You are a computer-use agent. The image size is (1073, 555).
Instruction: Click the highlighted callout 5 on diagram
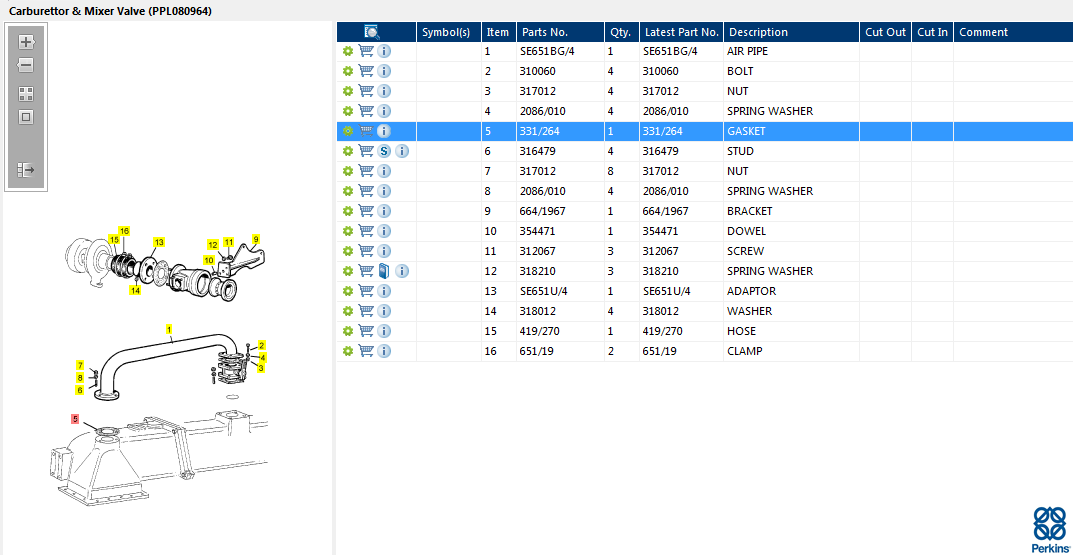pyautogui.click(x=75, y=418)
